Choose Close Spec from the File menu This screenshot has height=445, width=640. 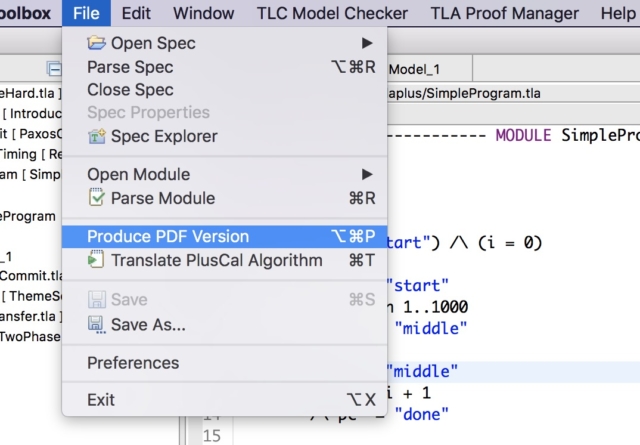pyautogui.click(x=224, y=90)
